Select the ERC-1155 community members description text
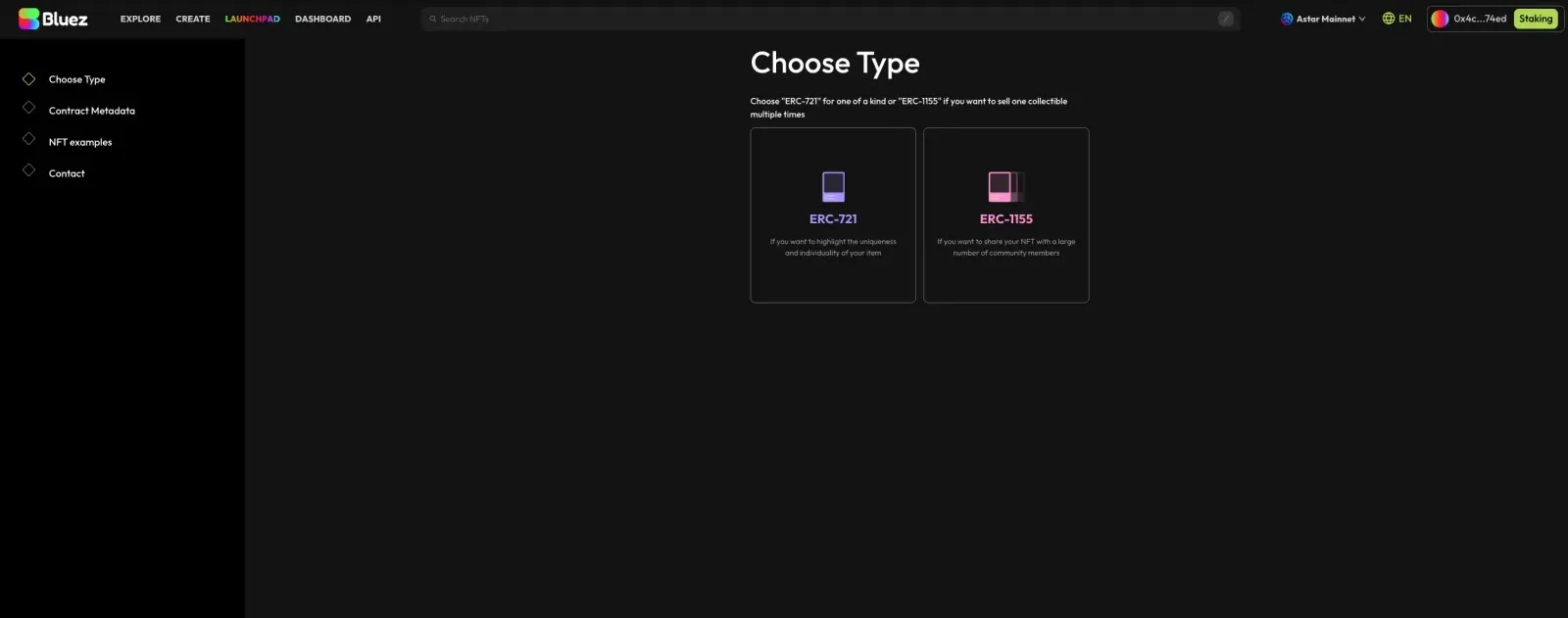Viewport: 1568px width, 618px height. [1006, 247]
